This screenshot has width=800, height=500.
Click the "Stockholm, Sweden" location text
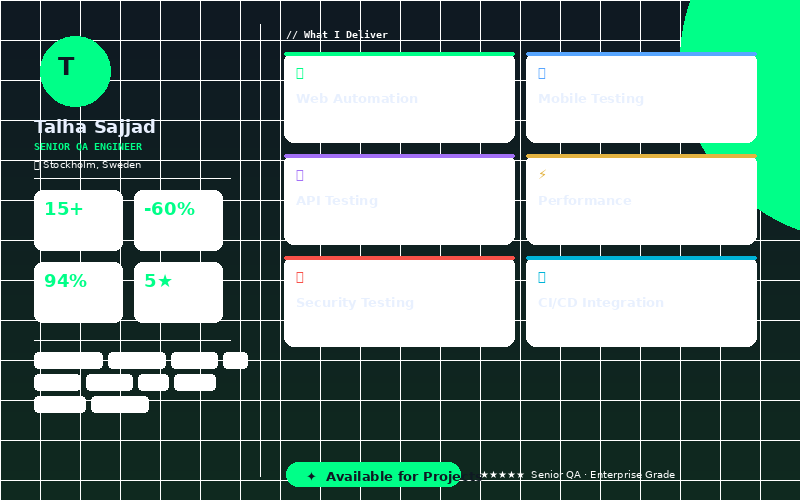[92, 165]
